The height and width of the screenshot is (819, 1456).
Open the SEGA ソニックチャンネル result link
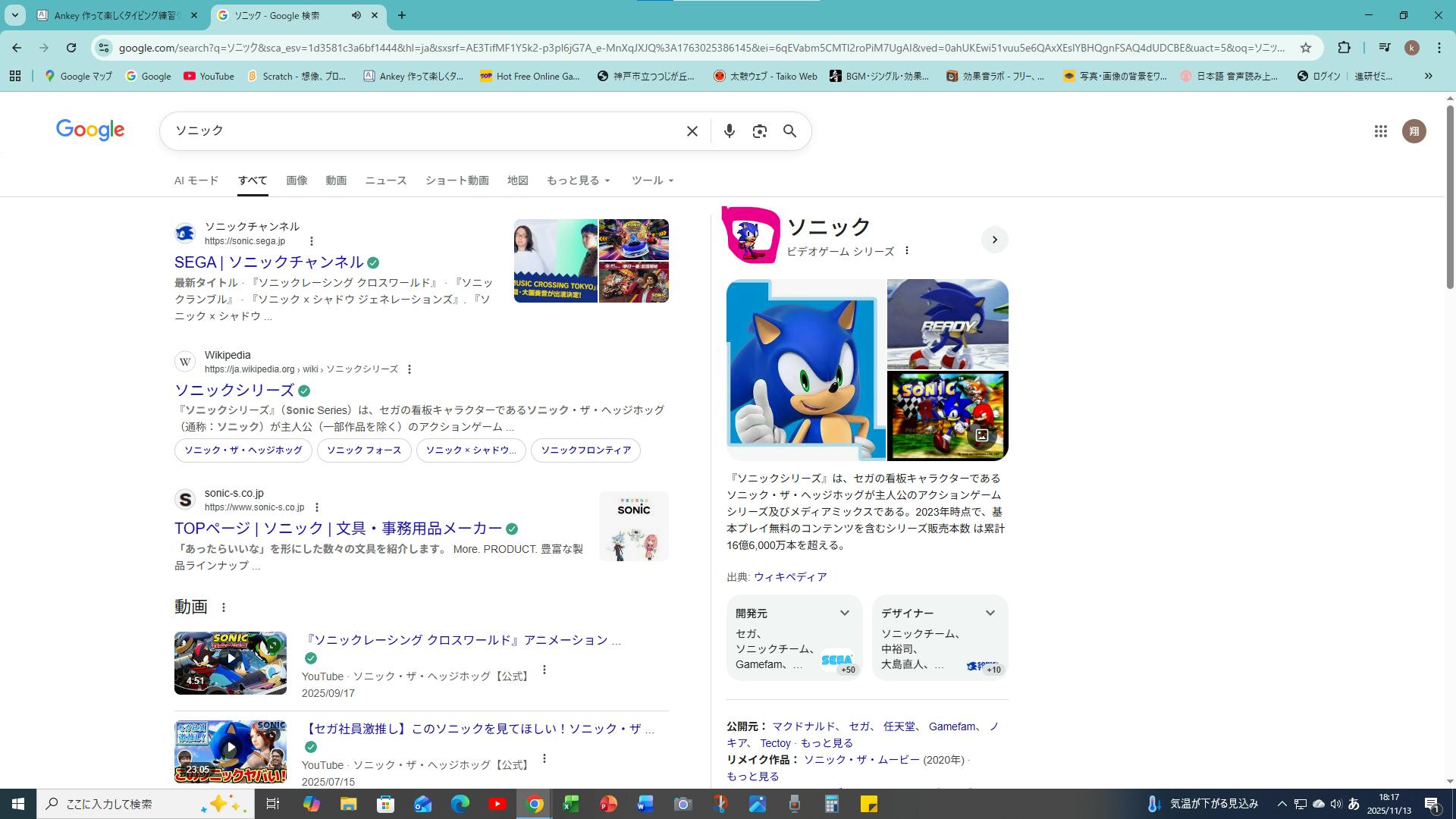click(268, 262)
